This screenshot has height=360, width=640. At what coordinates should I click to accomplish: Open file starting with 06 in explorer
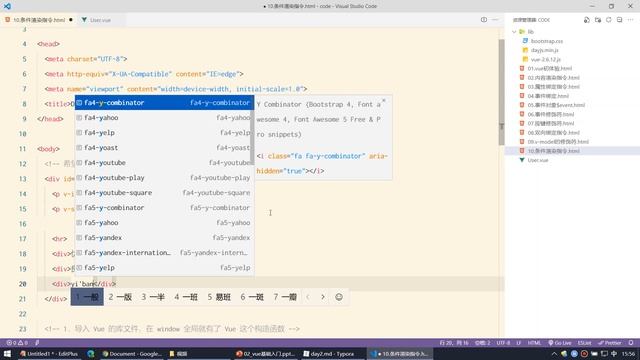coord(551,114)
